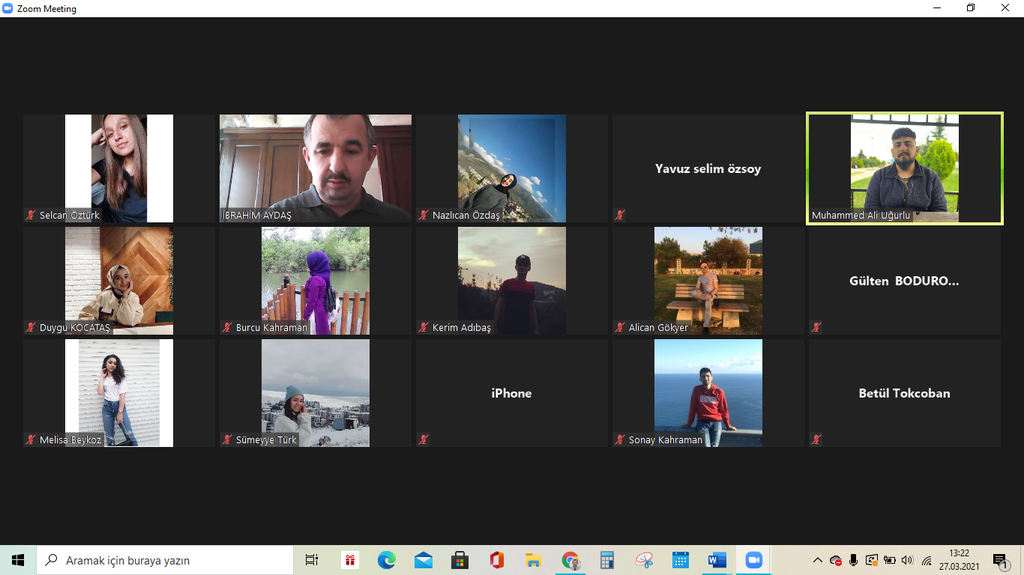1024x575 pixels.
Task: Select Muhammed Ali Uğurlu's video tile
Action: point(904,168)
